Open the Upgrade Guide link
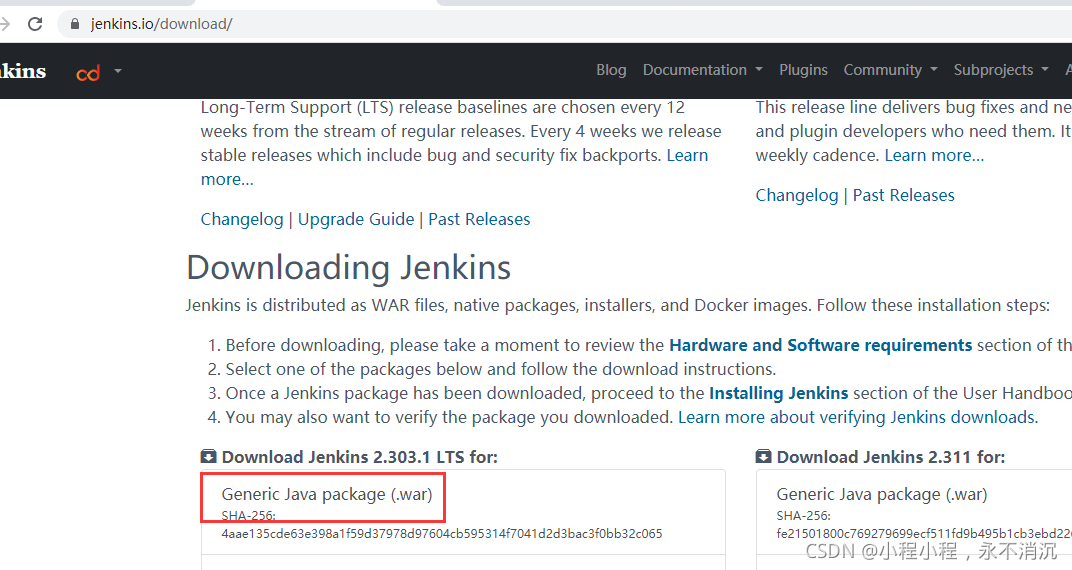Screen dimensions: 1072x570 pos(356,219)
